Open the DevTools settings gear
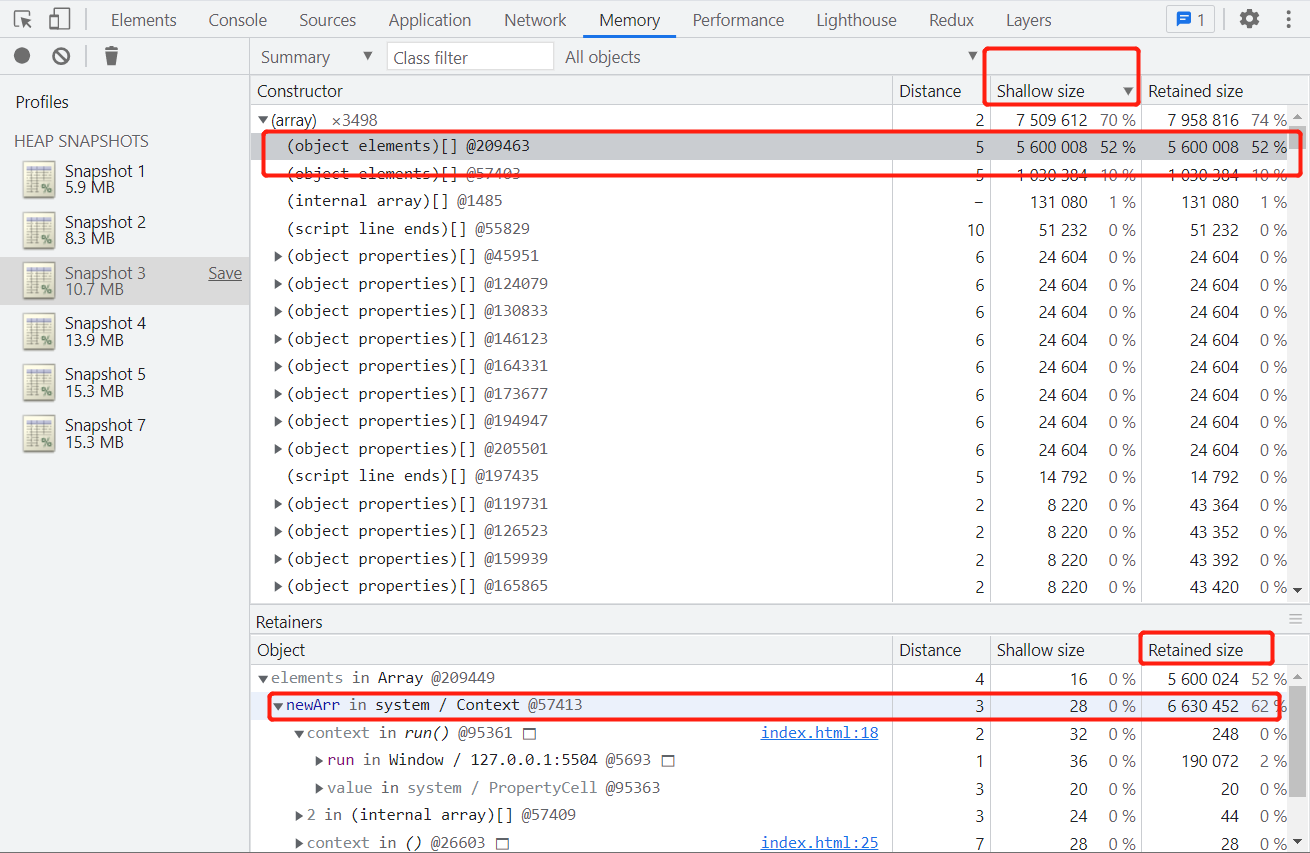The width and height of the screenshot is (1310, 853). pos(1249,19)
